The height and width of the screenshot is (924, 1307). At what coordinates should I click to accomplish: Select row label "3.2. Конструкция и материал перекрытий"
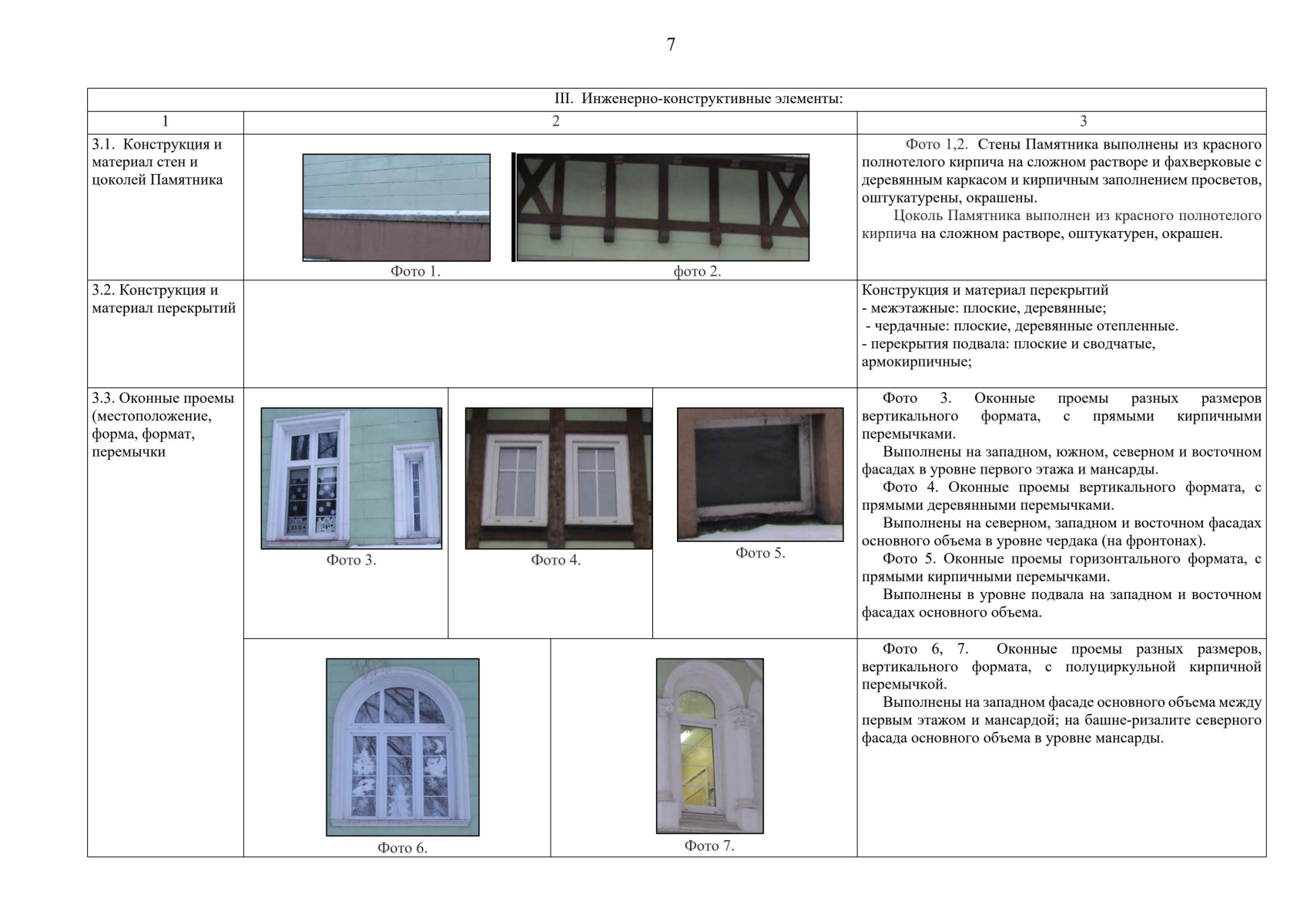pos(164,299)
